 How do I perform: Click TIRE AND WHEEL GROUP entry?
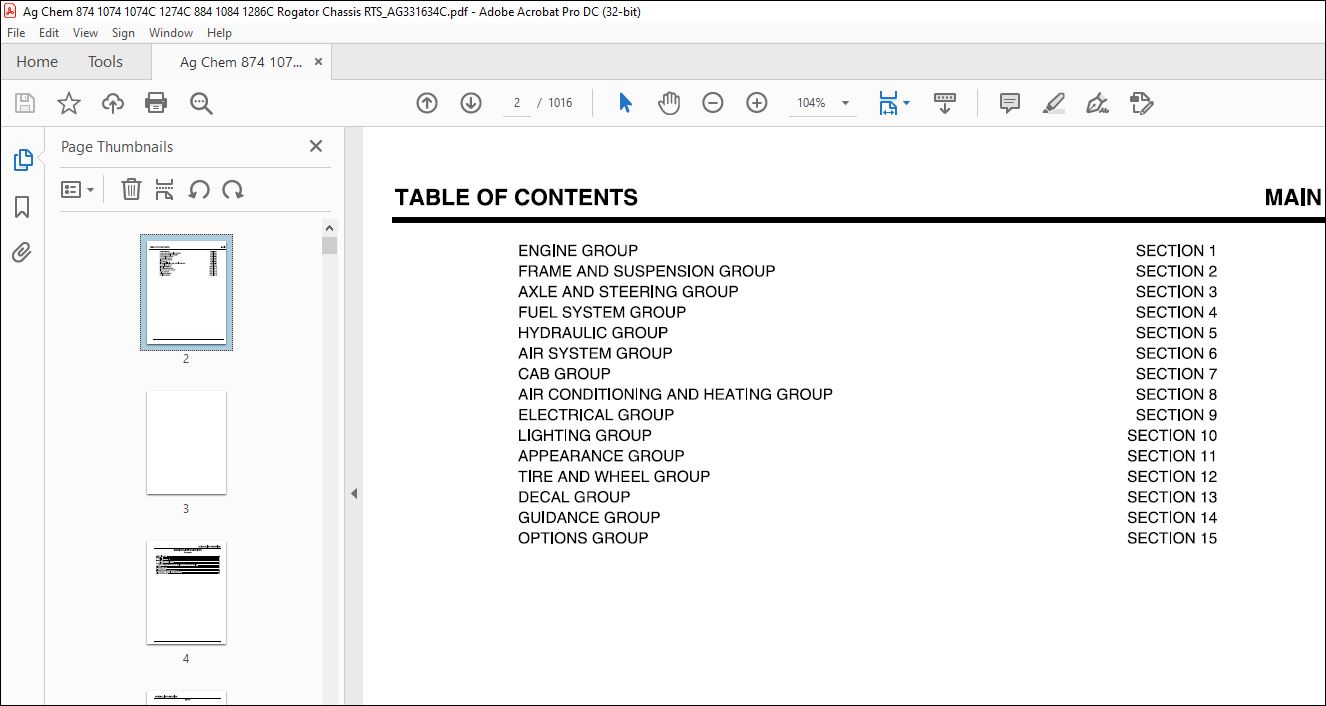tap(614, 476)
